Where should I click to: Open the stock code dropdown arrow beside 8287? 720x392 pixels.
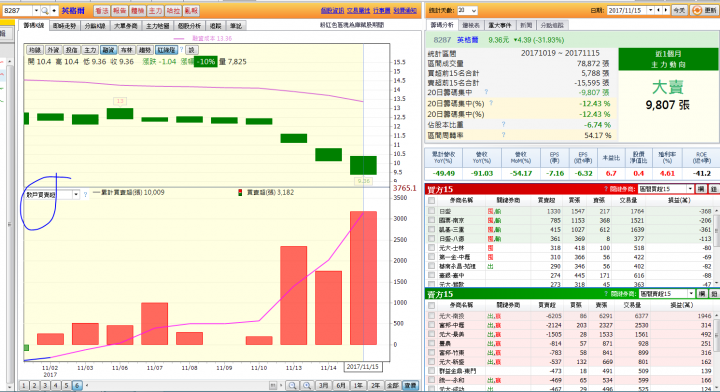click(36, 11)
